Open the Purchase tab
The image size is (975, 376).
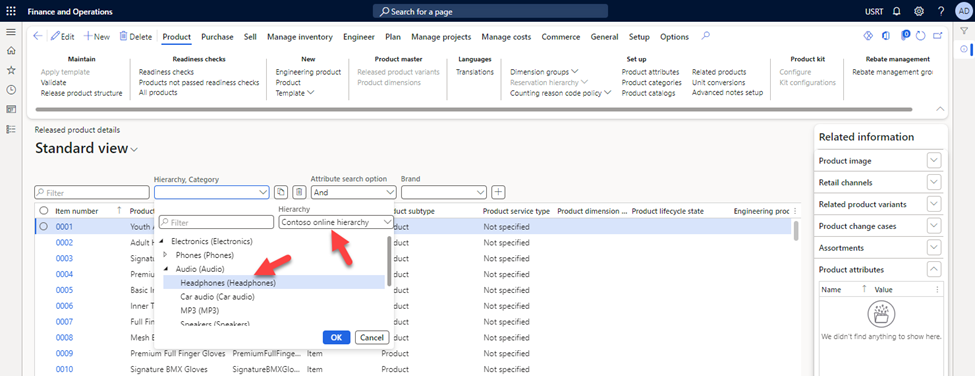tap(217, 37)
